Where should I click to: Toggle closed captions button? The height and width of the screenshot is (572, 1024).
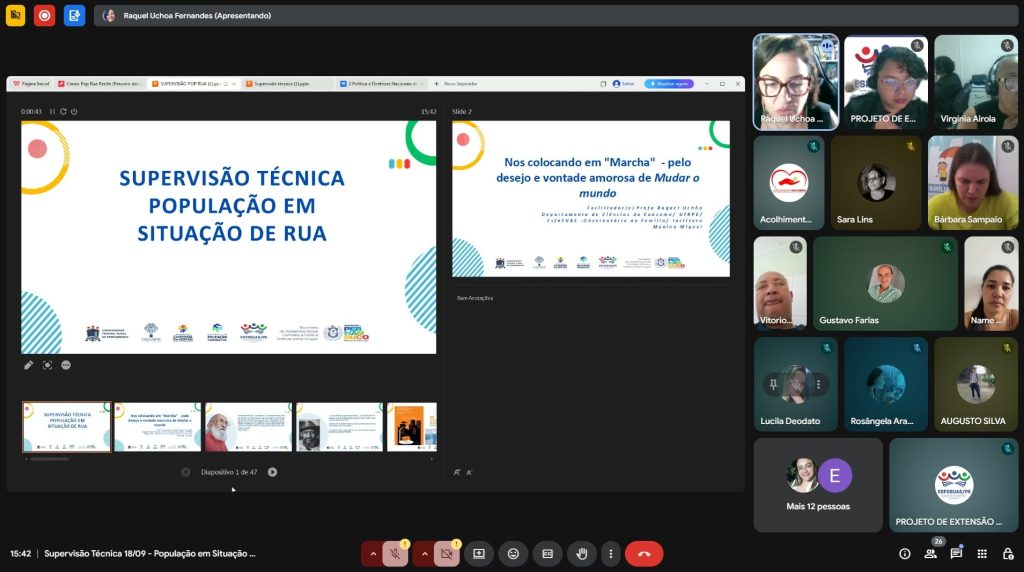click(x=547, y=554)
